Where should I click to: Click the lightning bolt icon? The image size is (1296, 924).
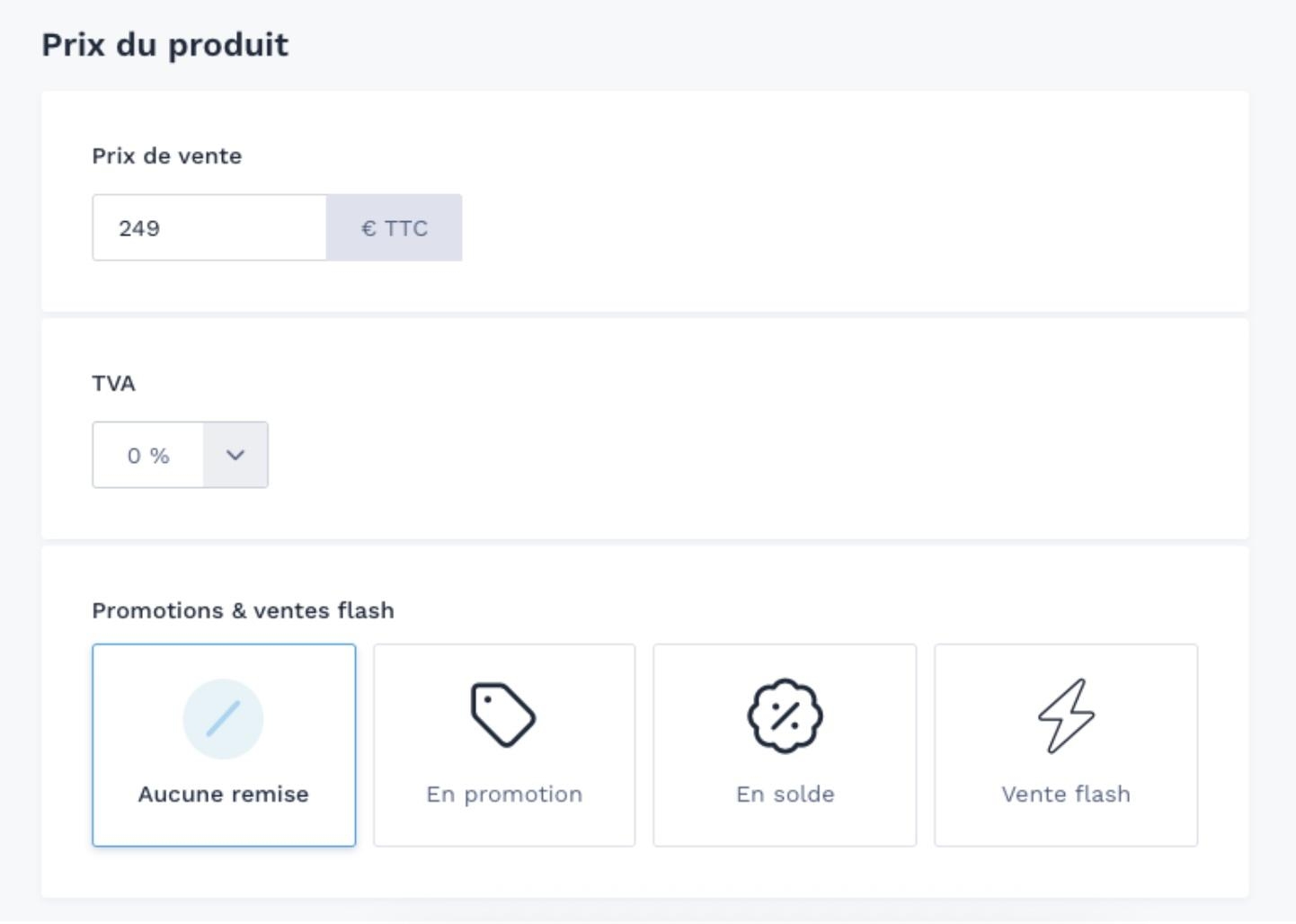[1066, 715]
